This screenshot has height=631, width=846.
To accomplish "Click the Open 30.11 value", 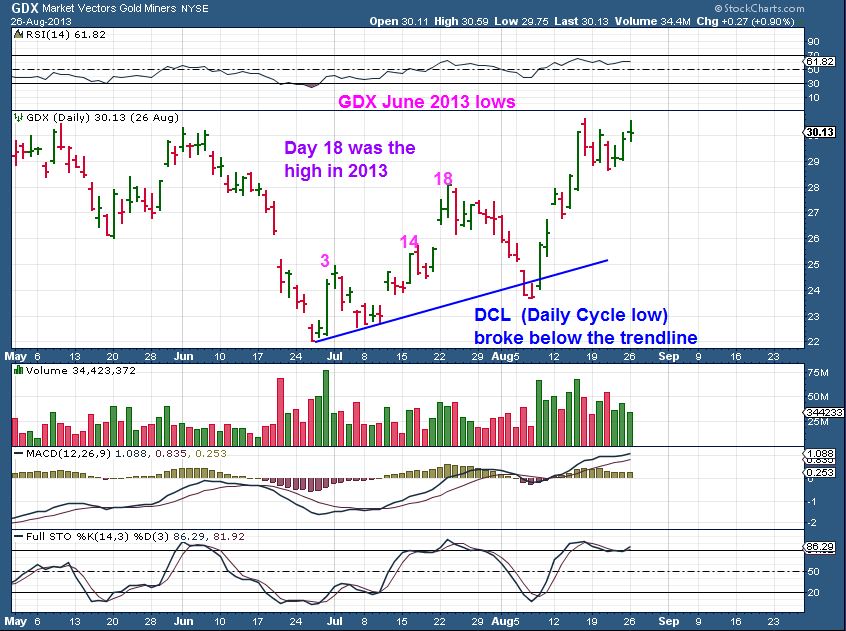I will (x=399, y=22).
